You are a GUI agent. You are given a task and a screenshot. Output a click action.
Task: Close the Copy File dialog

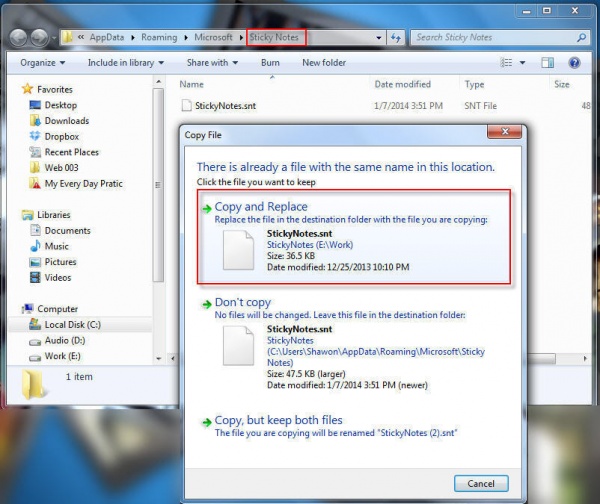click(504, 131)
